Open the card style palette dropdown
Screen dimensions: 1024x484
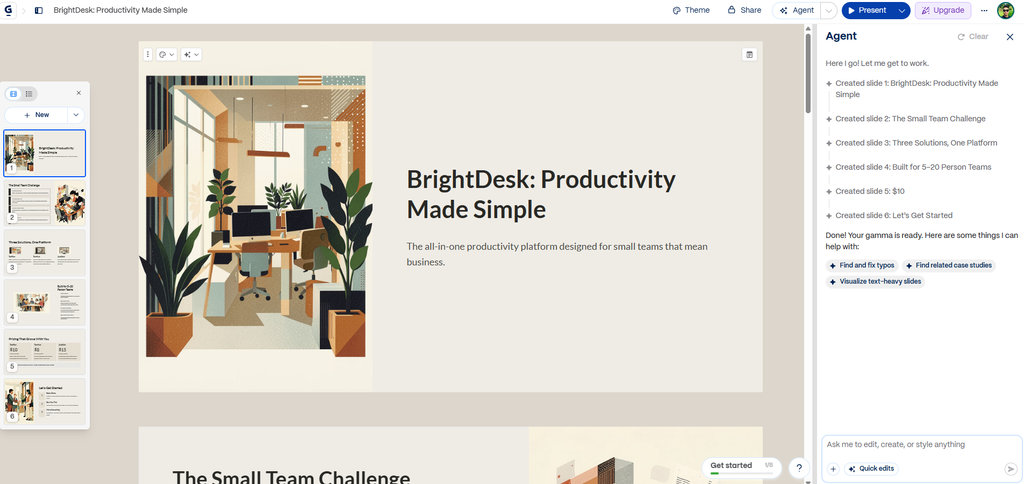pos(167,55)
